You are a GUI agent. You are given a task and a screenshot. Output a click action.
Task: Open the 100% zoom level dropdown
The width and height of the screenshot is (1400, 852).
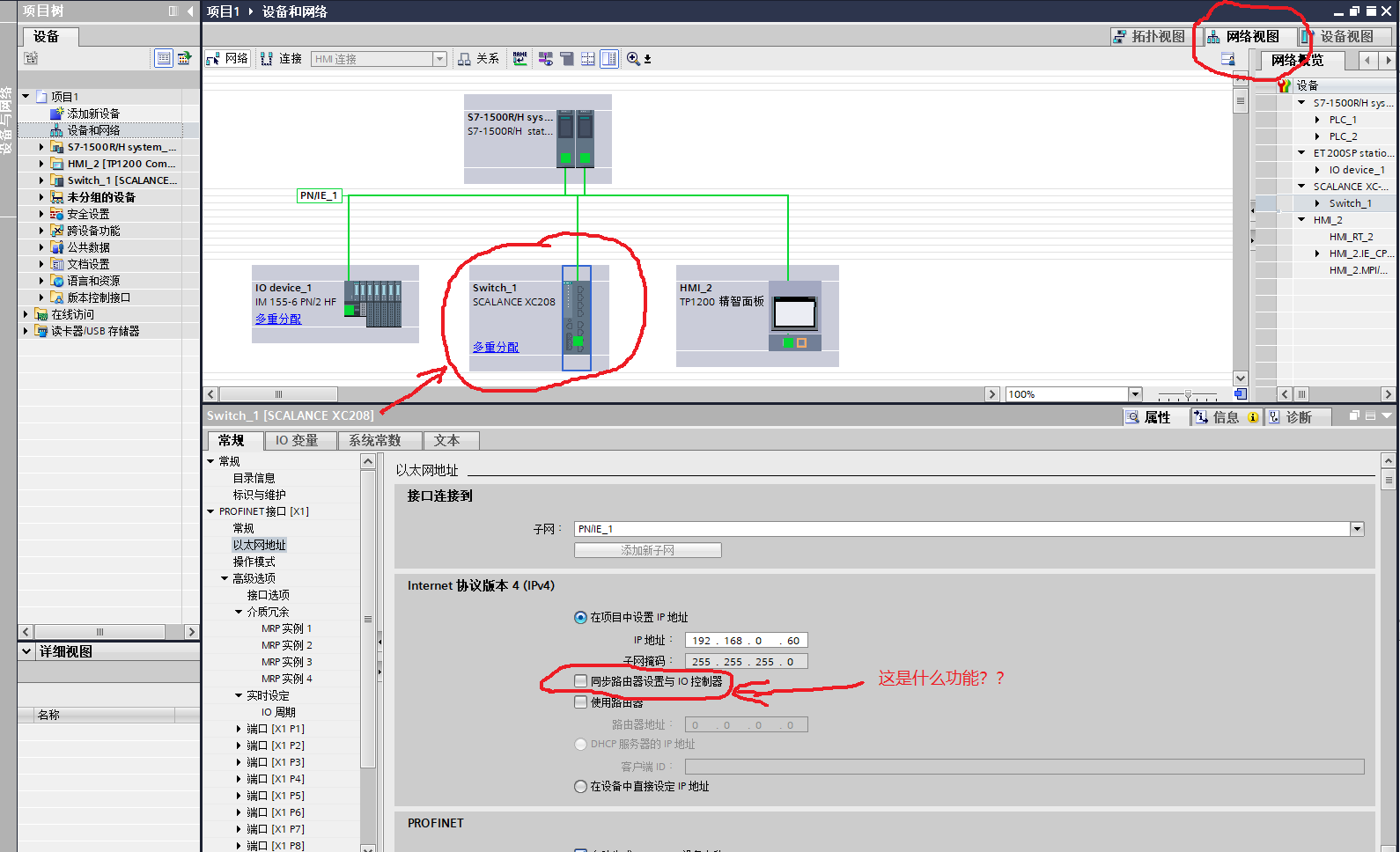1135,394
